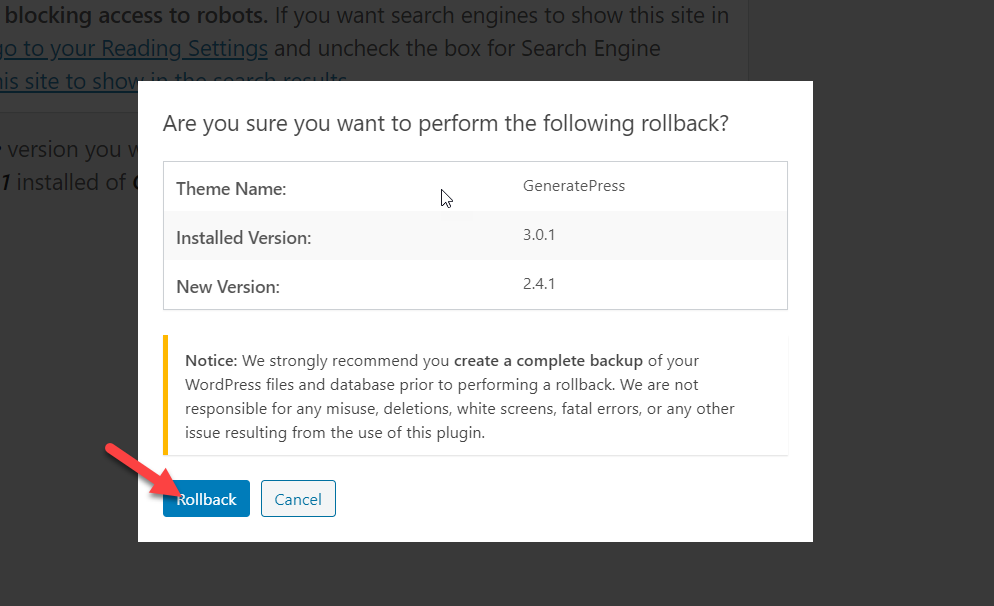The image size is (994, 606).
Task: Click Cancel to abort the rollback
Action: pos(298,499)
